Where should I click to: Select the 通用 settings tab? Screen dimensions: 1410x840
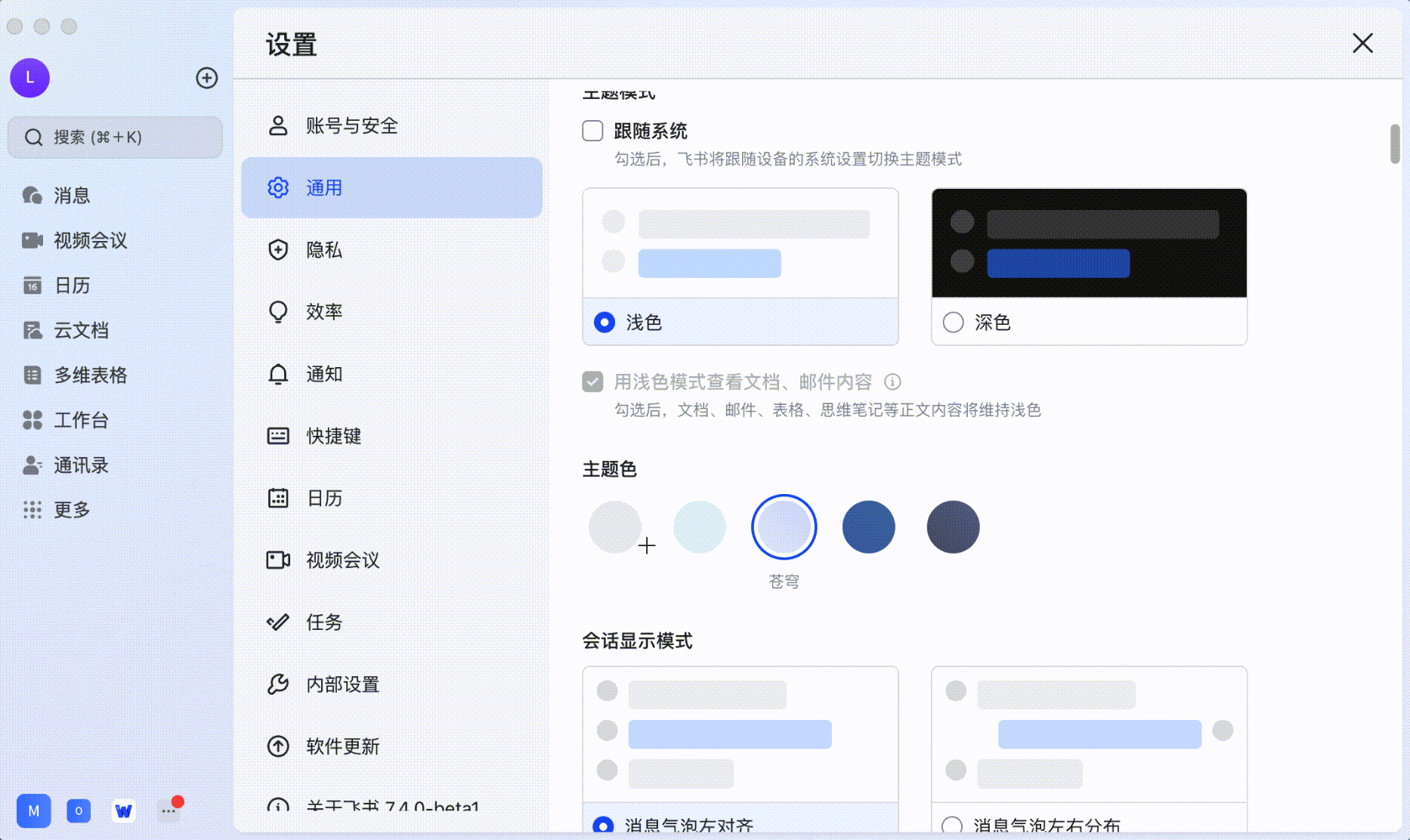coord(391,187)
